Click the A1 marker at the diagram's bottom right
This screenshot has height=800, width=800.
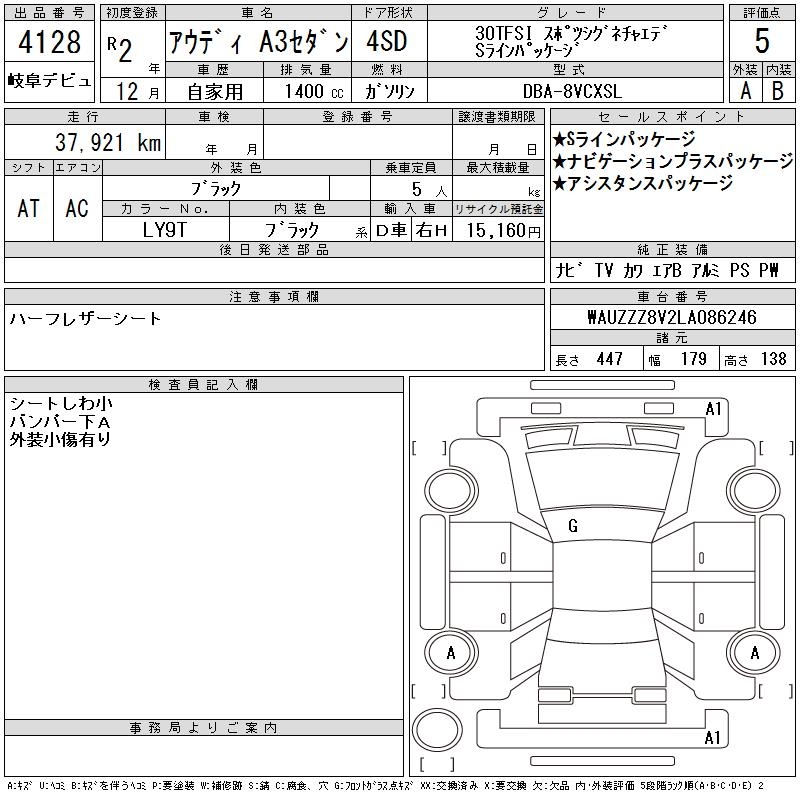coord(713,738)
